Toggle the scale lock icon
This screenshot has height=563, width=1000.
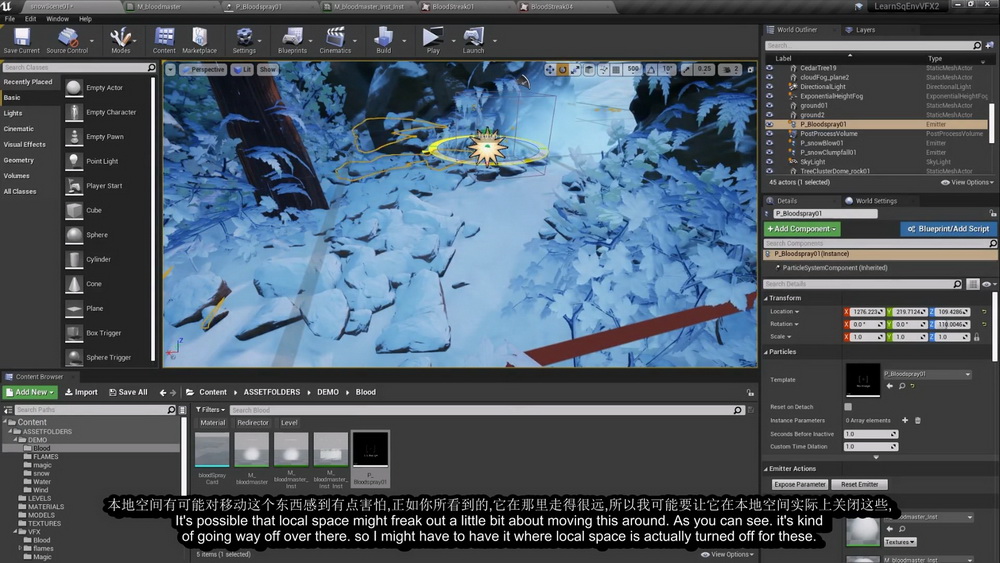(976, 337)
